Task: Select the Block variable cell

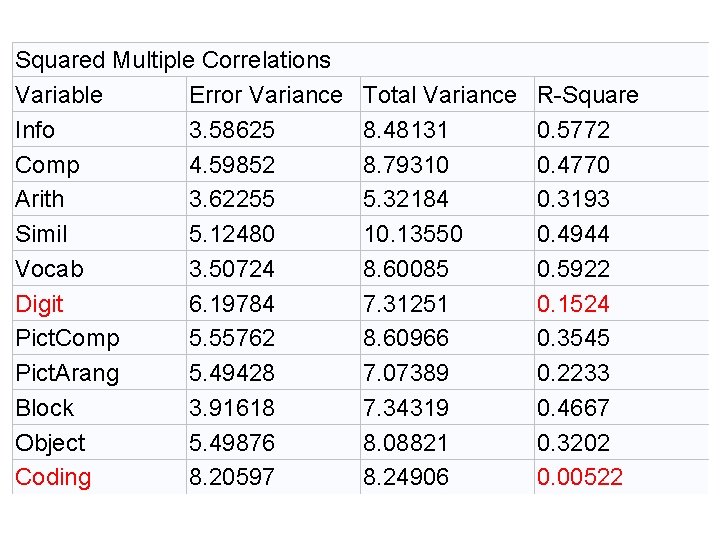Action: click(44, 408)
